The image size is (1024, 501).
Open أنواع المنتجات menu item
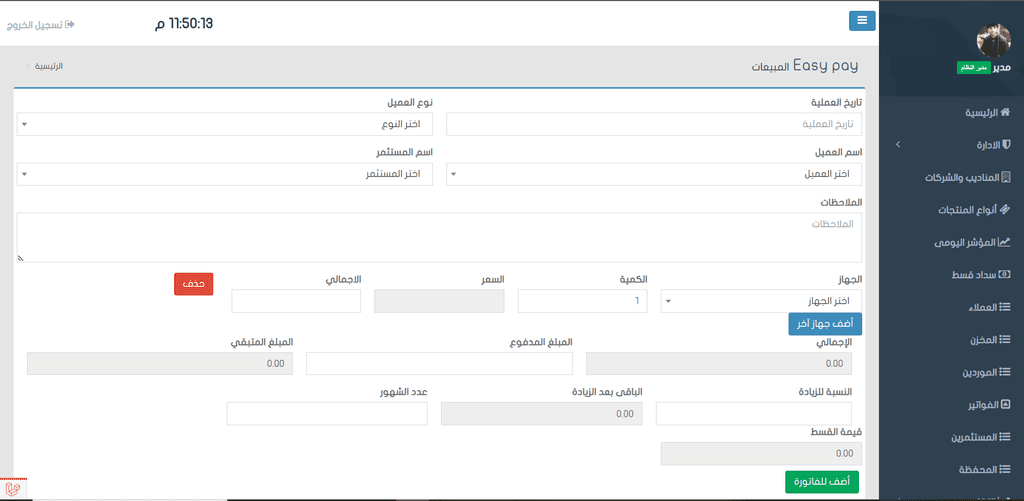coord(974,210)
